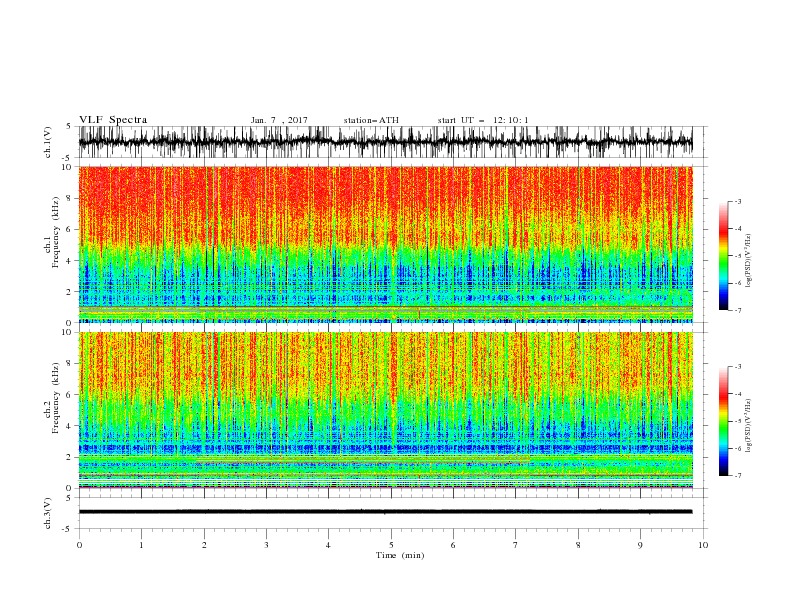Click time axis tick label "6"
The width and height of the screenshot is (792, 612).
click(453, 545)
